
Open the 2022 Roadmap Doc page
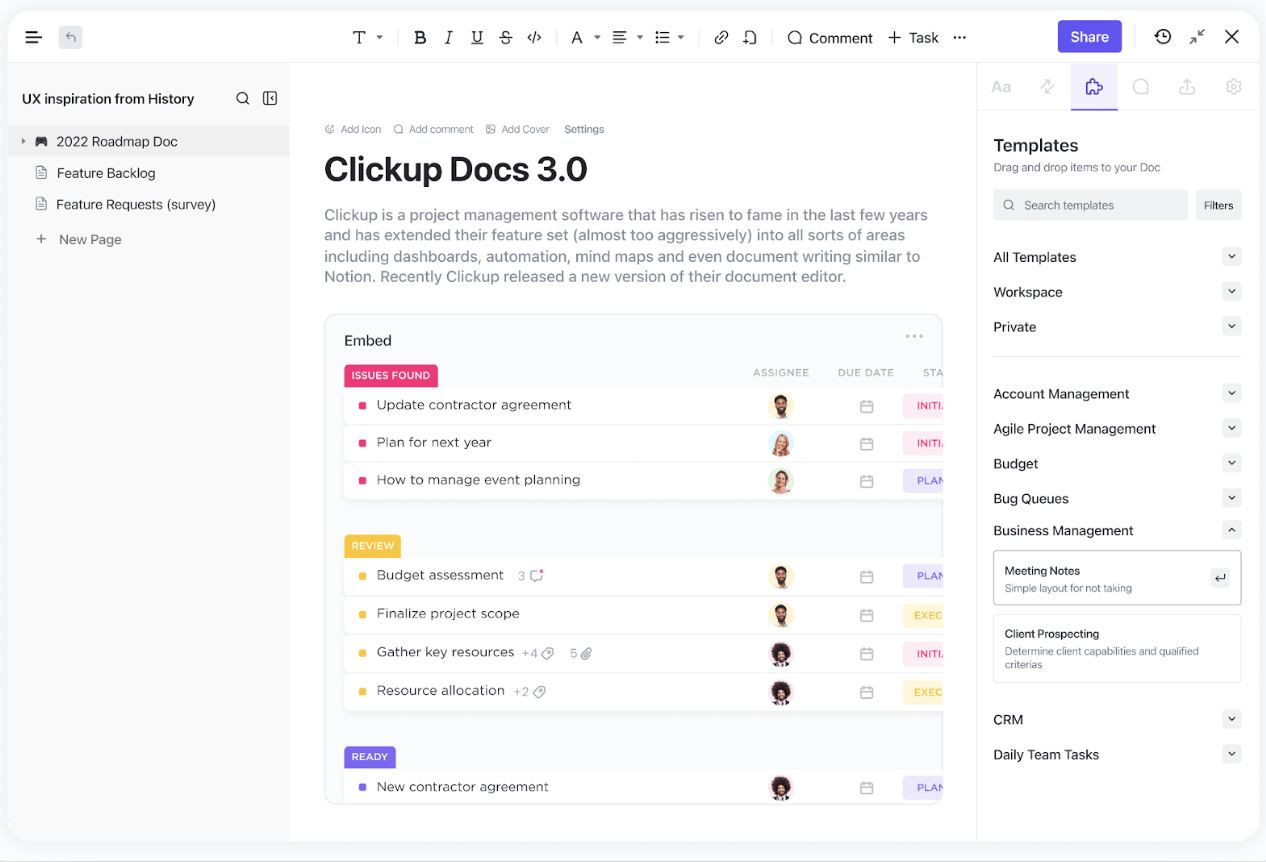pos(116,141)
